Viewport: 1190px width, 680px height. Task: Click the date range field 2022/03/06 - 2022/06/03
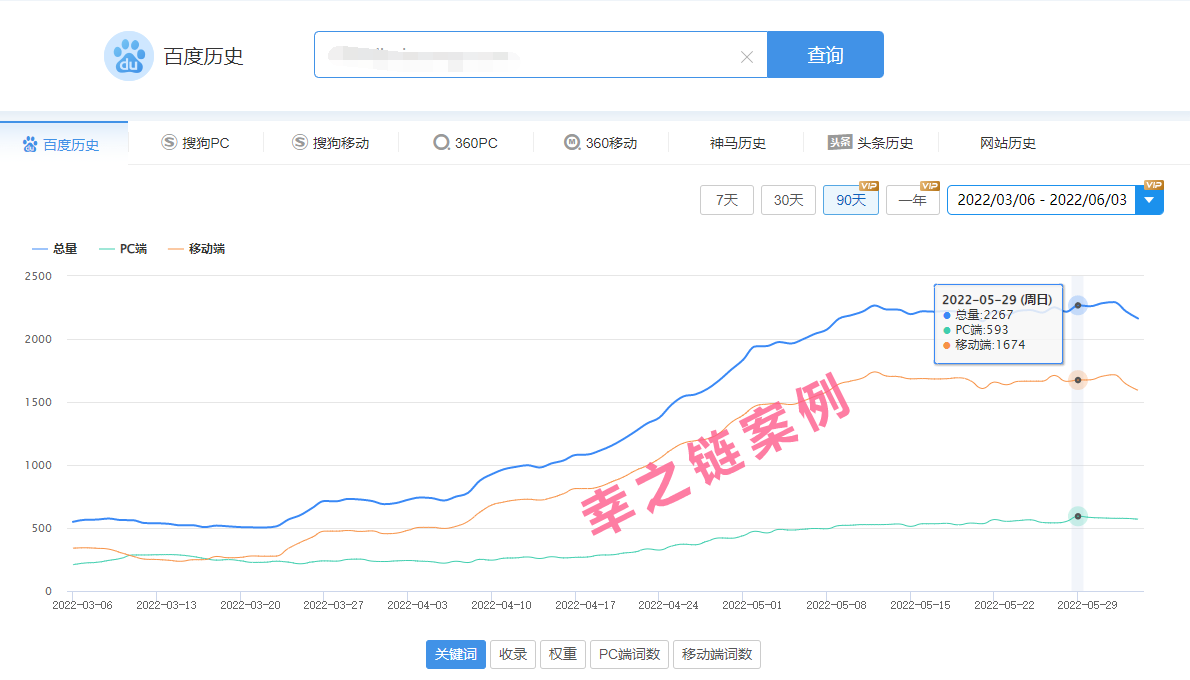pyautogui.click(x=1041, y=200)
